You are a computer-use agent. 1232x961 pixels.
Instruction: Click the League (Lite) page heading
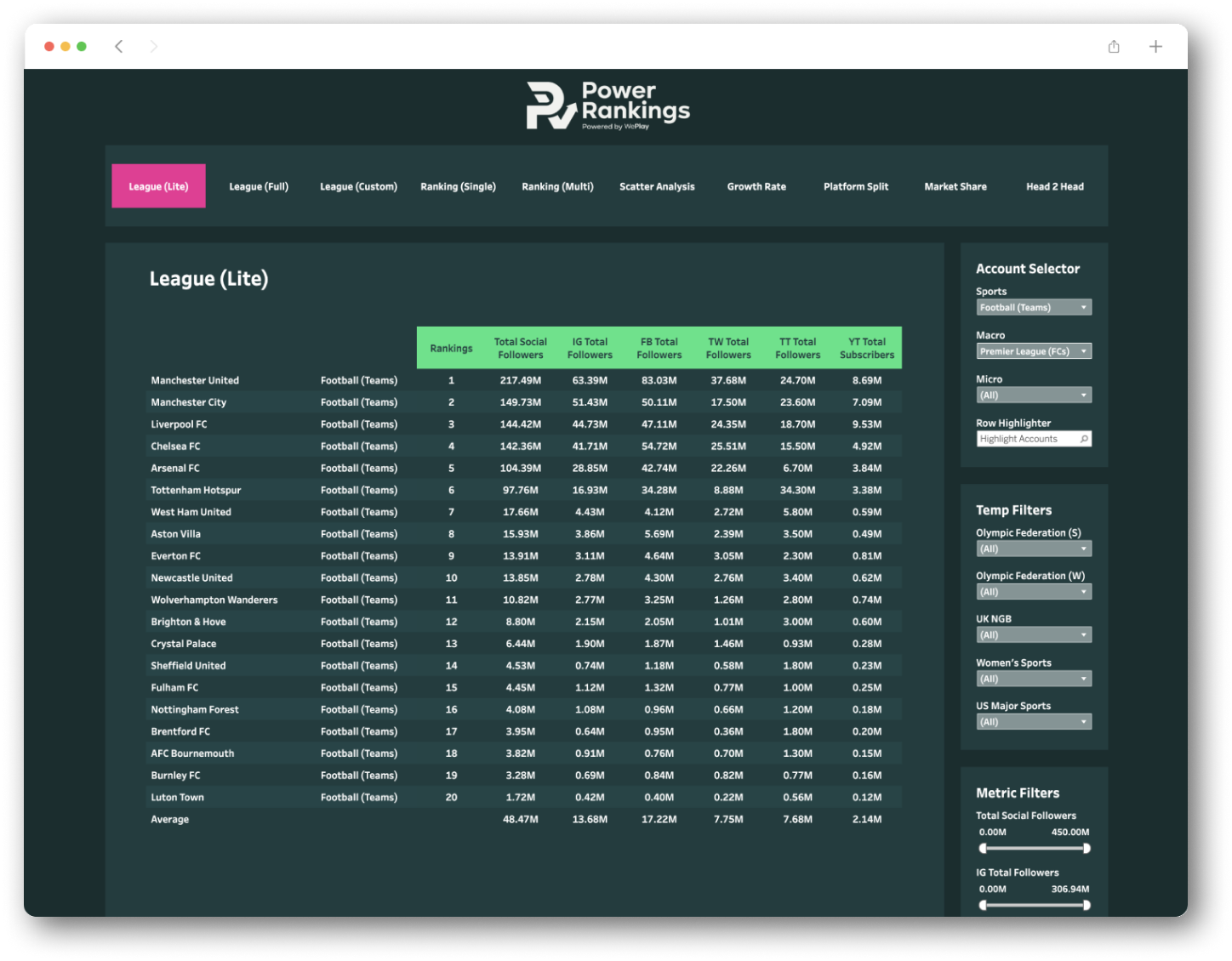209,279
